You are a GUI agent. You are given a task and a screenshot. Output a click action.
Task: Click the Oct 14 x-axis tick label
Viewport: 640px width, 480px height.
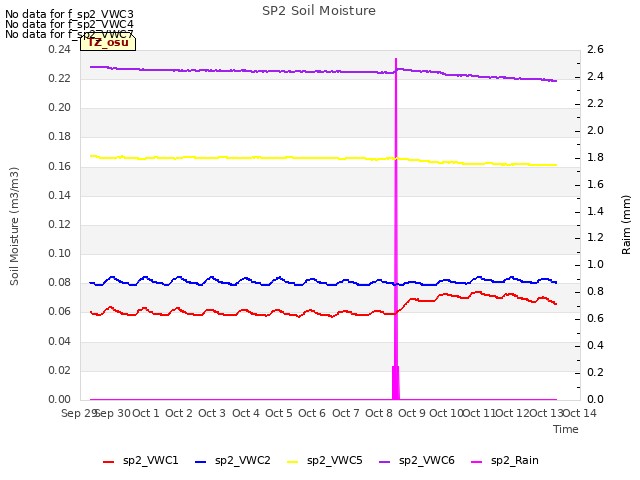(x=580, y=413)
